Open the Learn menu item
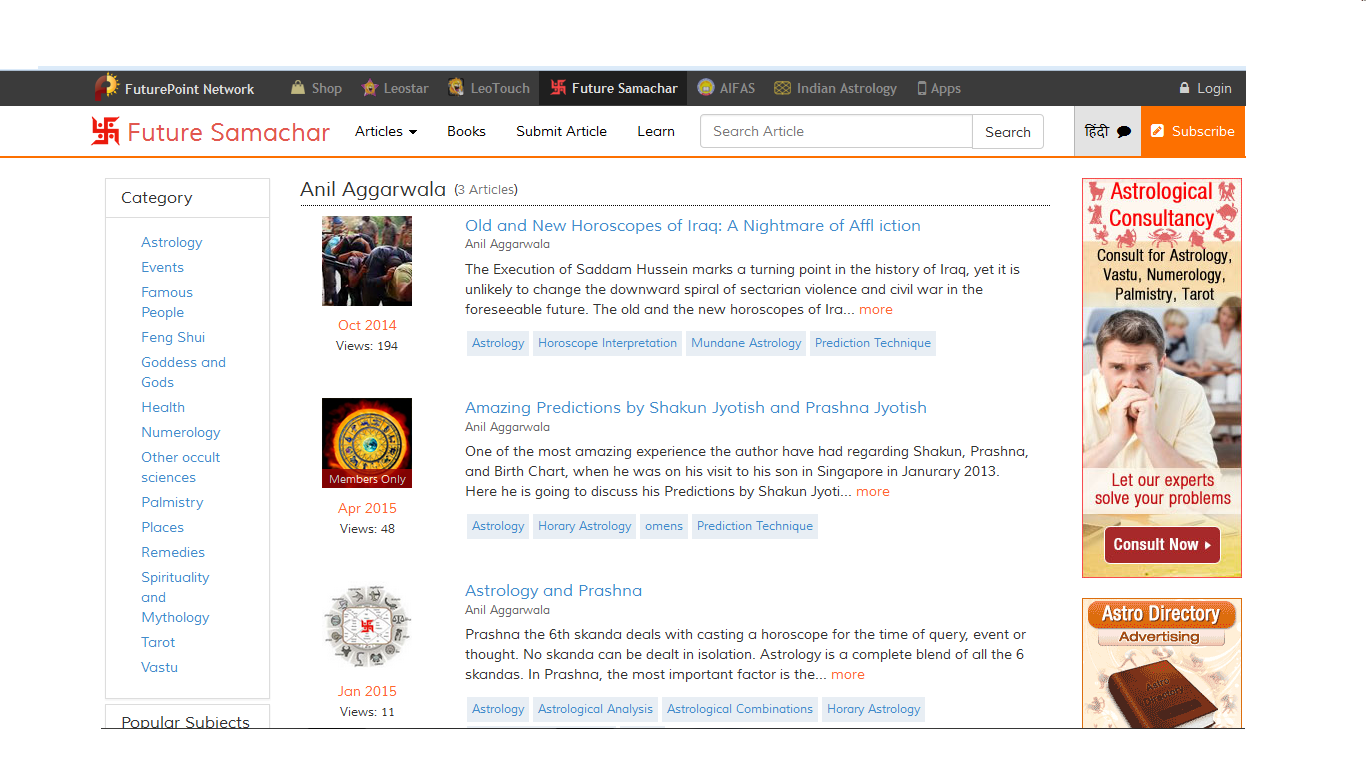 (x=656, y=131)
